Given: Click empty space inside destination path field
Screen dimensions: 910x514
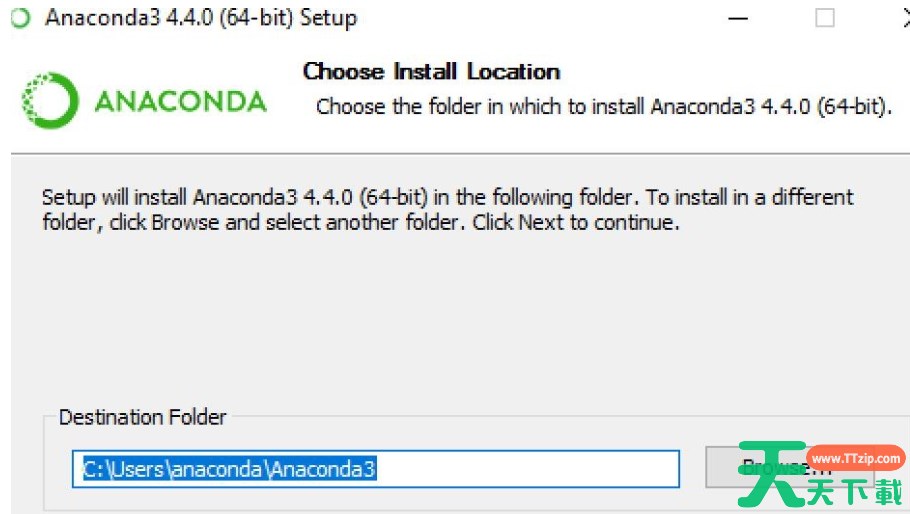Looking at the screenshot, I should click(530, 468).
